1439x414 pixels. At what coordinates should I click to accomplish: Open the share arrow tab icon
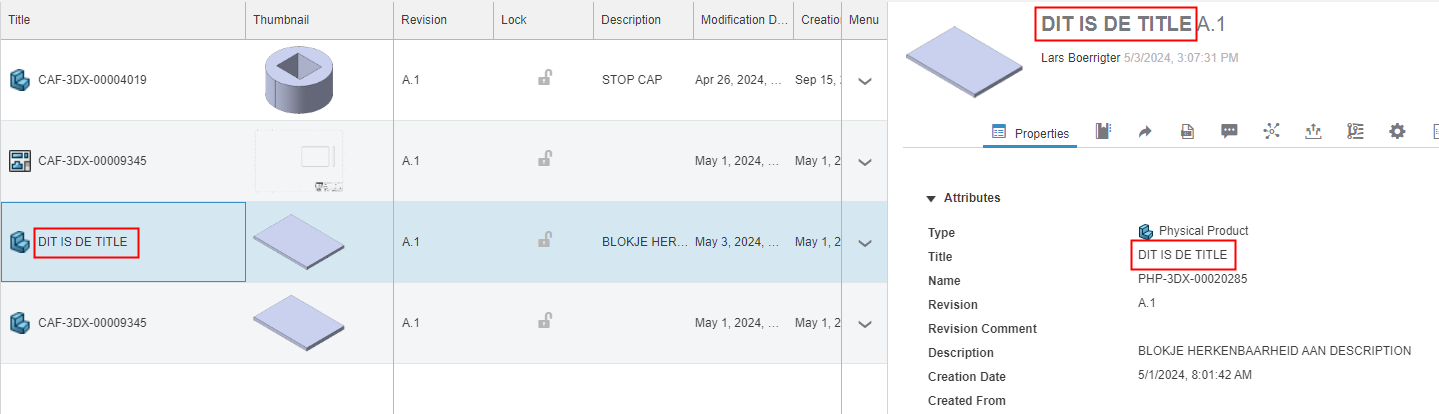click(x=1145, y=131)
